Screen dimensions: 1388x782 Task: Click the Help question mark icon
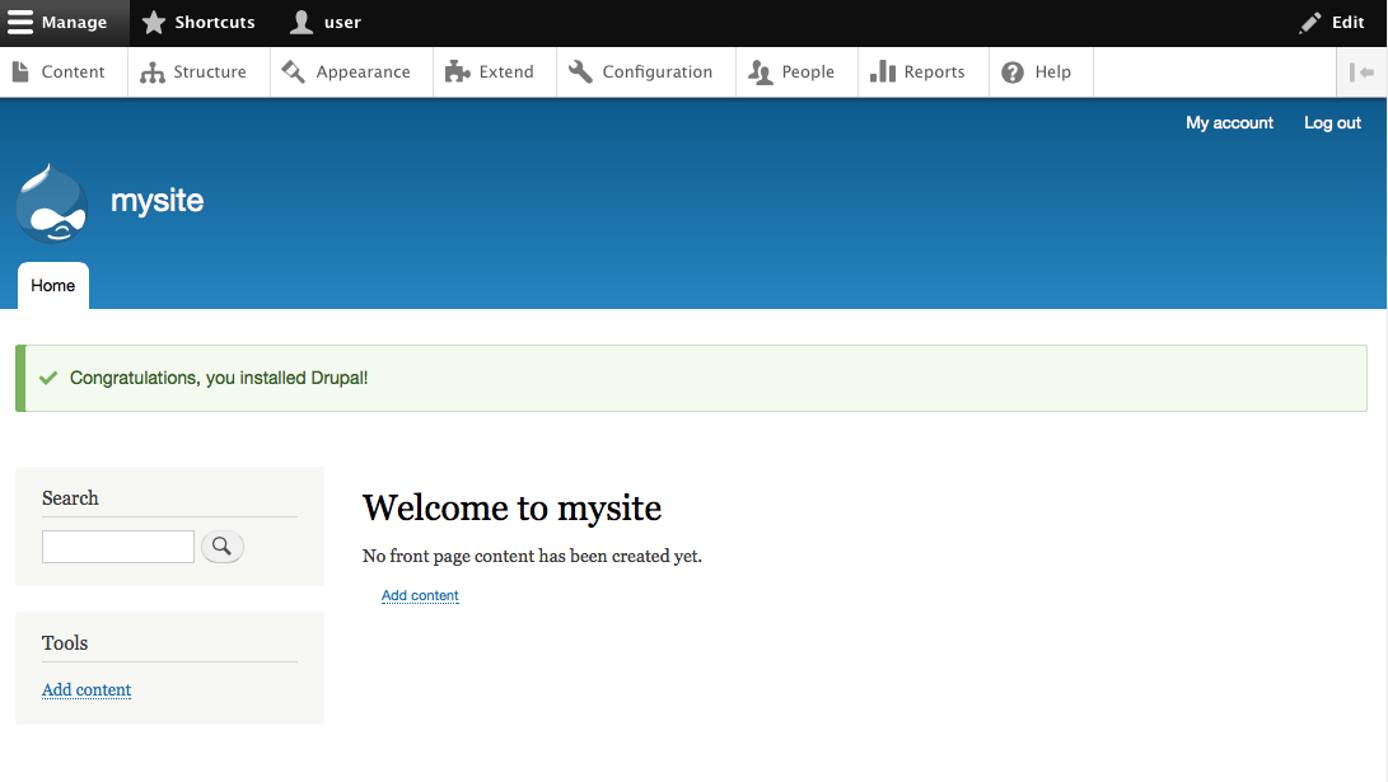coord(1012,71)
